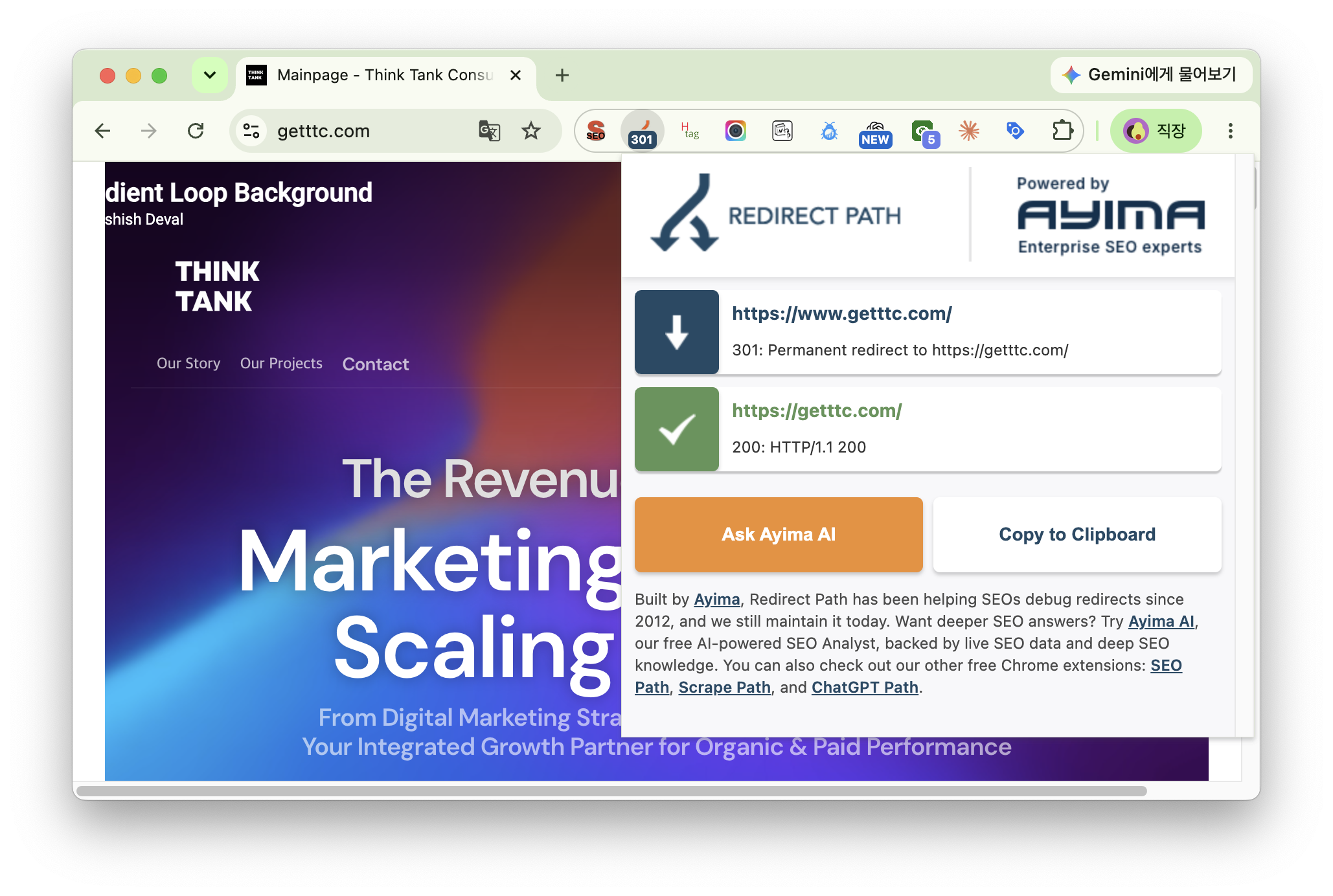Click the 200: HTTP/1.1 200 status text
Screen dimensions: 1333x896
pyautogui.click(x=799, y=447)
